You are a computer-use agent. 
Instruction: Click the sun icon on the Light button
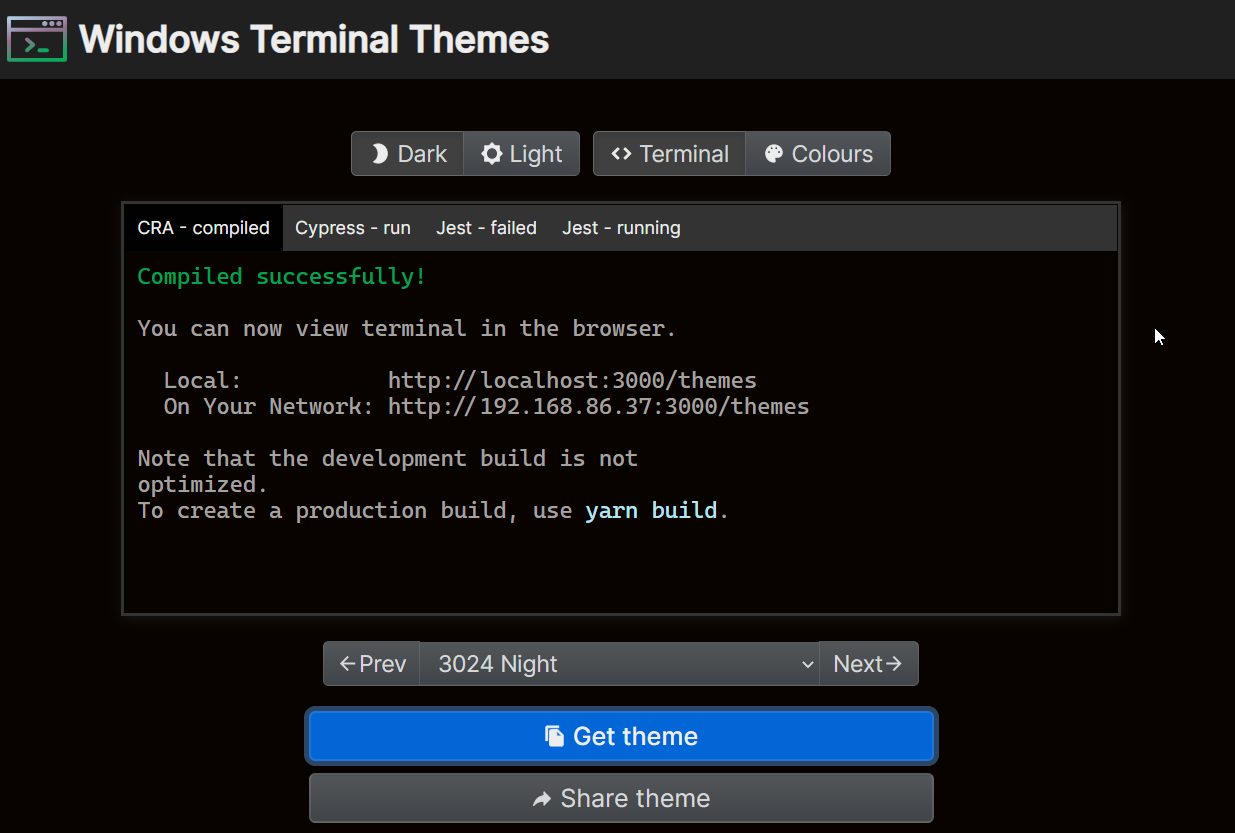point(491,153)
